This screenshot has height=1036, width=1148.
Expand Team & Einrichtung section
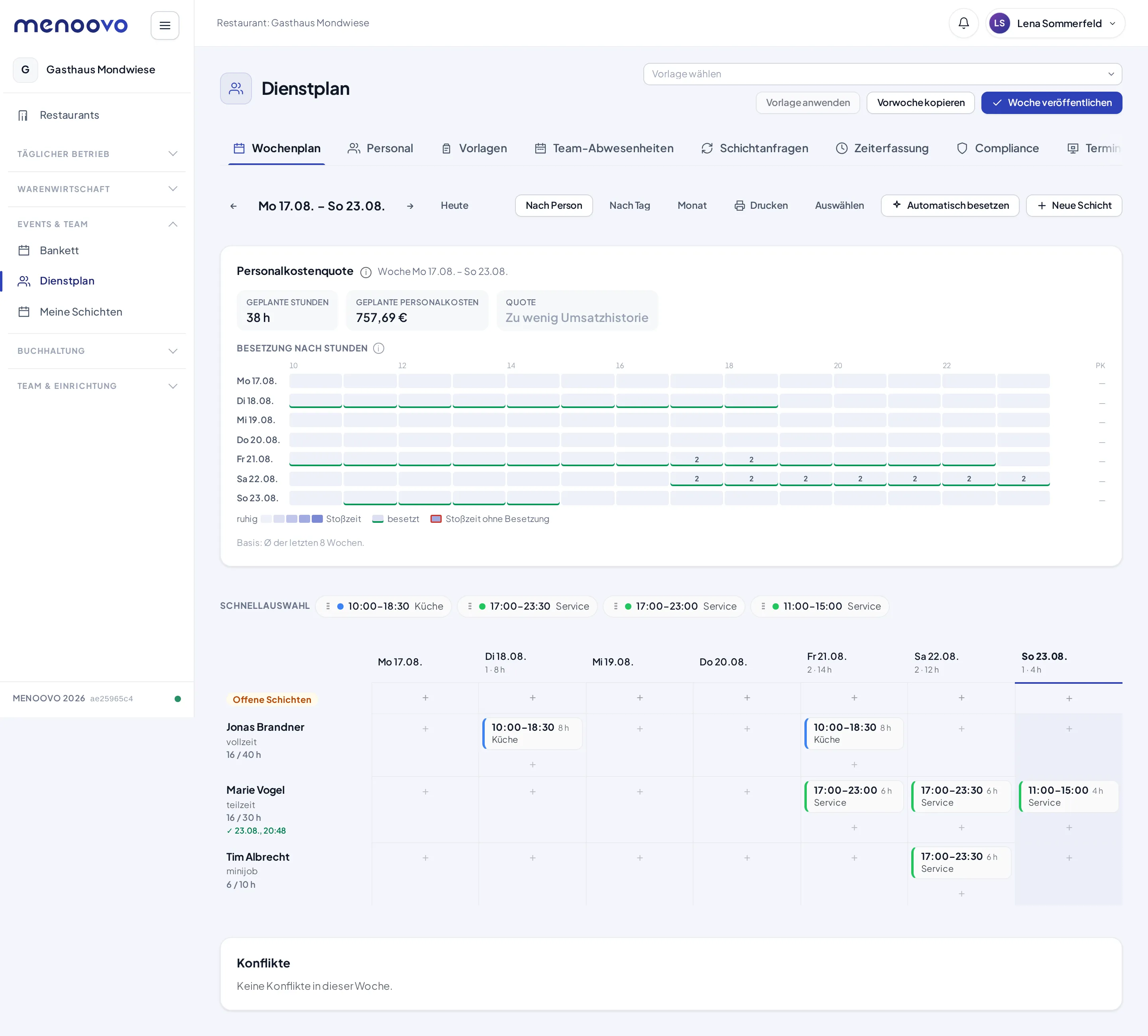coord(97,386)
